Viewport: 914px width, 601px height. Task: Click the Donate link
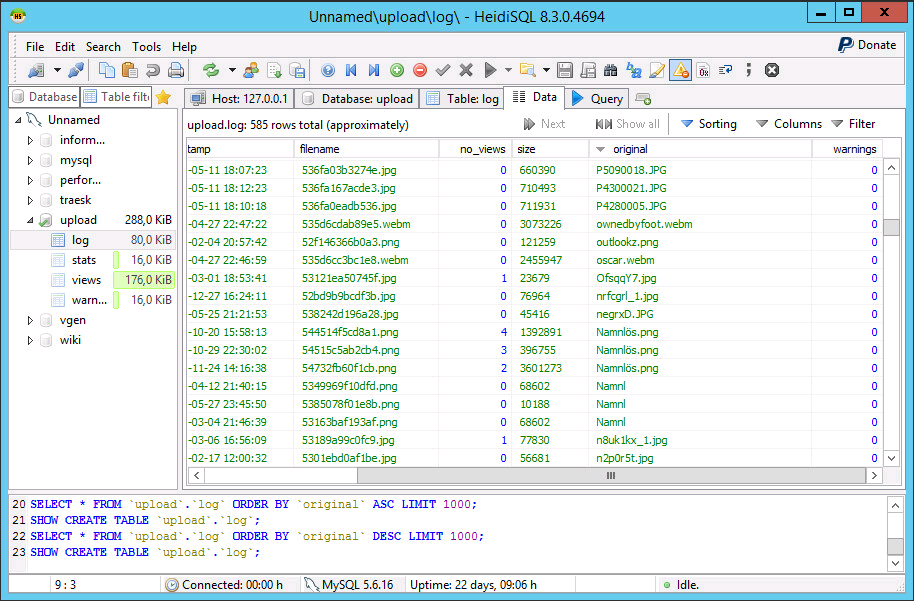[867, 45]
